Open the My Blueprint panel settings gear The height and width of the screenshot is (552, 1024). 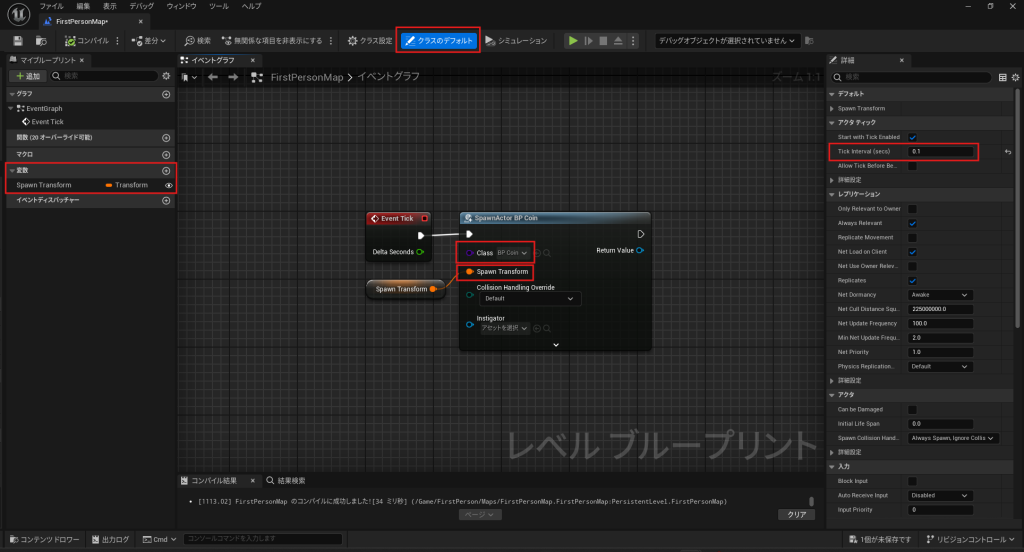(x=166, y=76)
